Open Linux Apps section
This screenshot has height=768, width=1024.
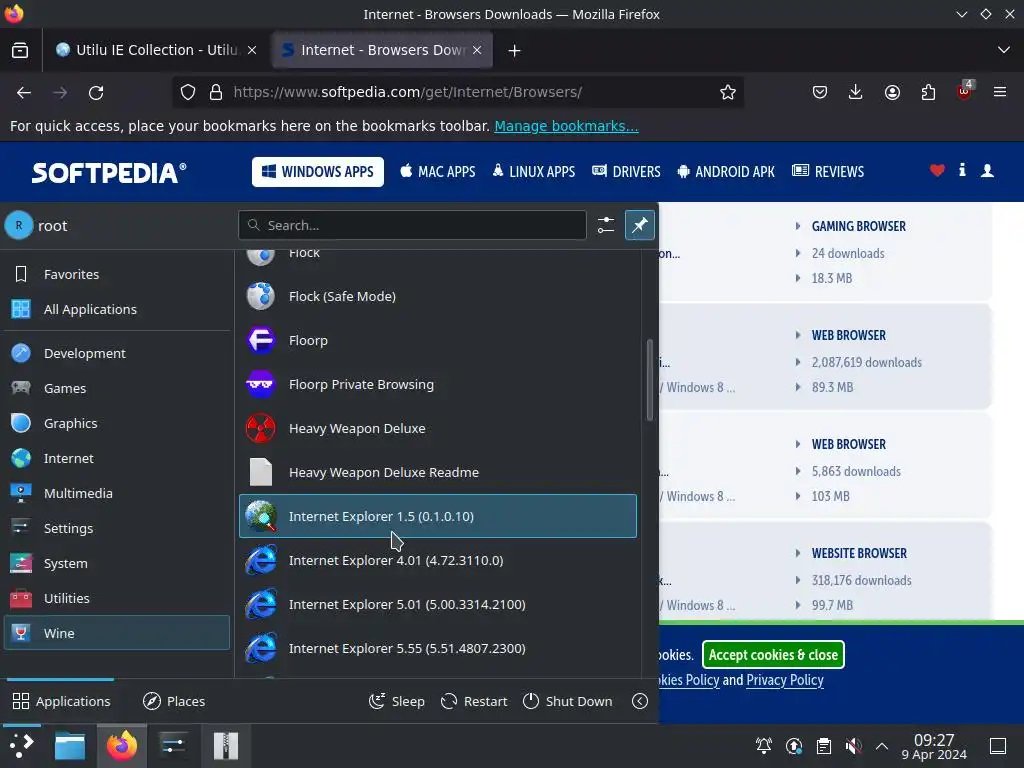[x=534, y=172]
